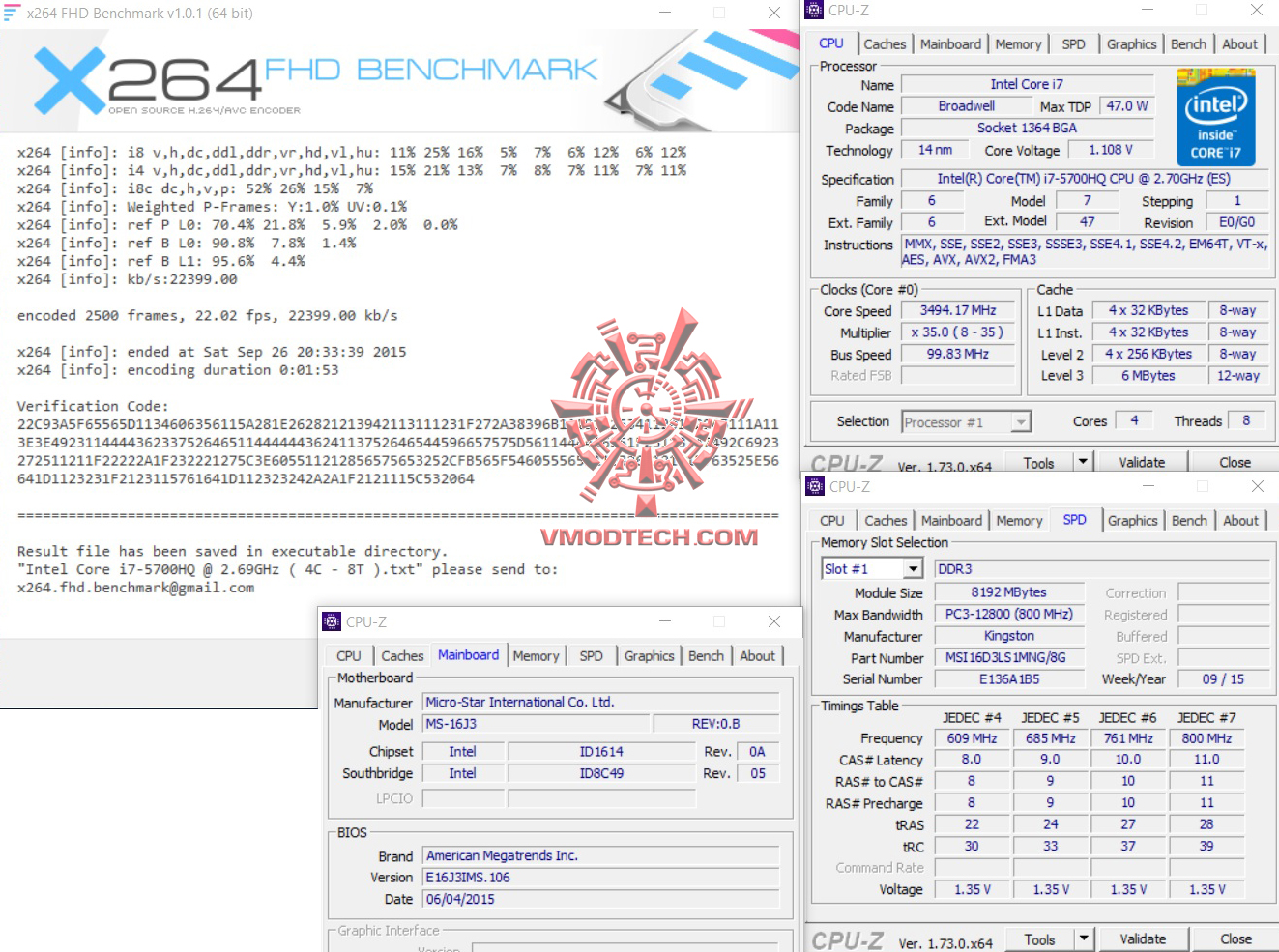Open Mainboard tab in the top CPU-Z window
Image resolution: width=1279 pixels, height=952 pixels.
pyautogui.click(x=950, y=44)
